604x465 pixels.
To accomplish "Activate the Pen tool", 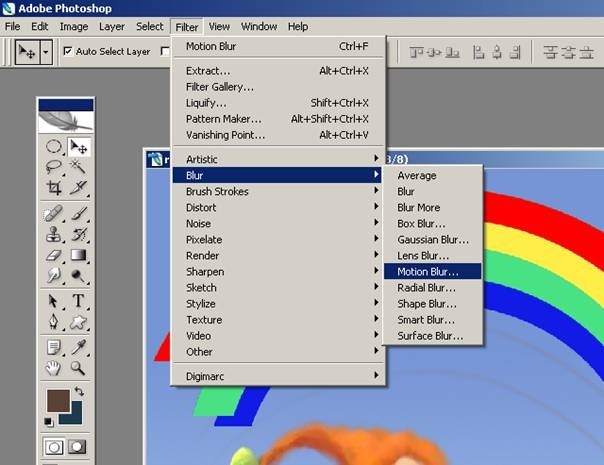I will [54, 322].
